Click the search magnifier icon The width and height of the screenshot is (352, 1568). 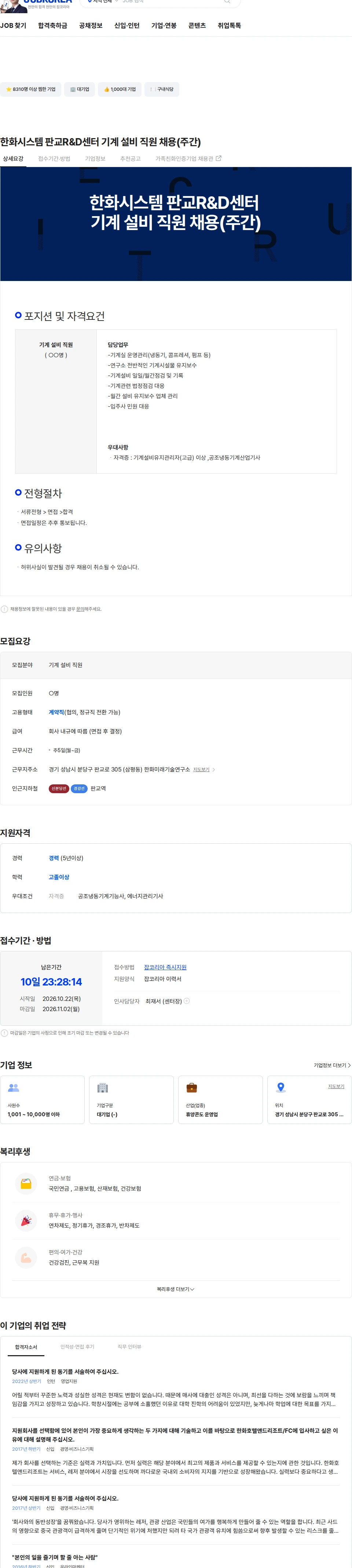[227, 2]
